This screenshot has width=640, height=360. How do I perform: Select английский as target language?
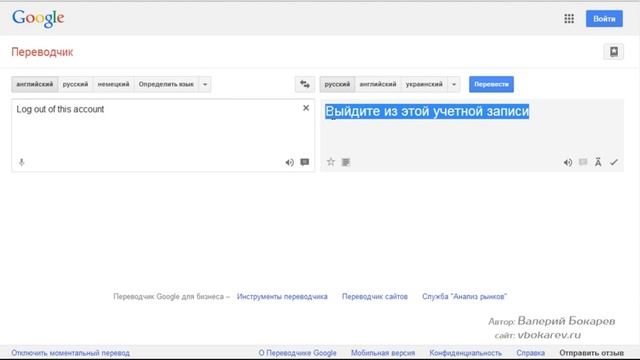(378, 84)
